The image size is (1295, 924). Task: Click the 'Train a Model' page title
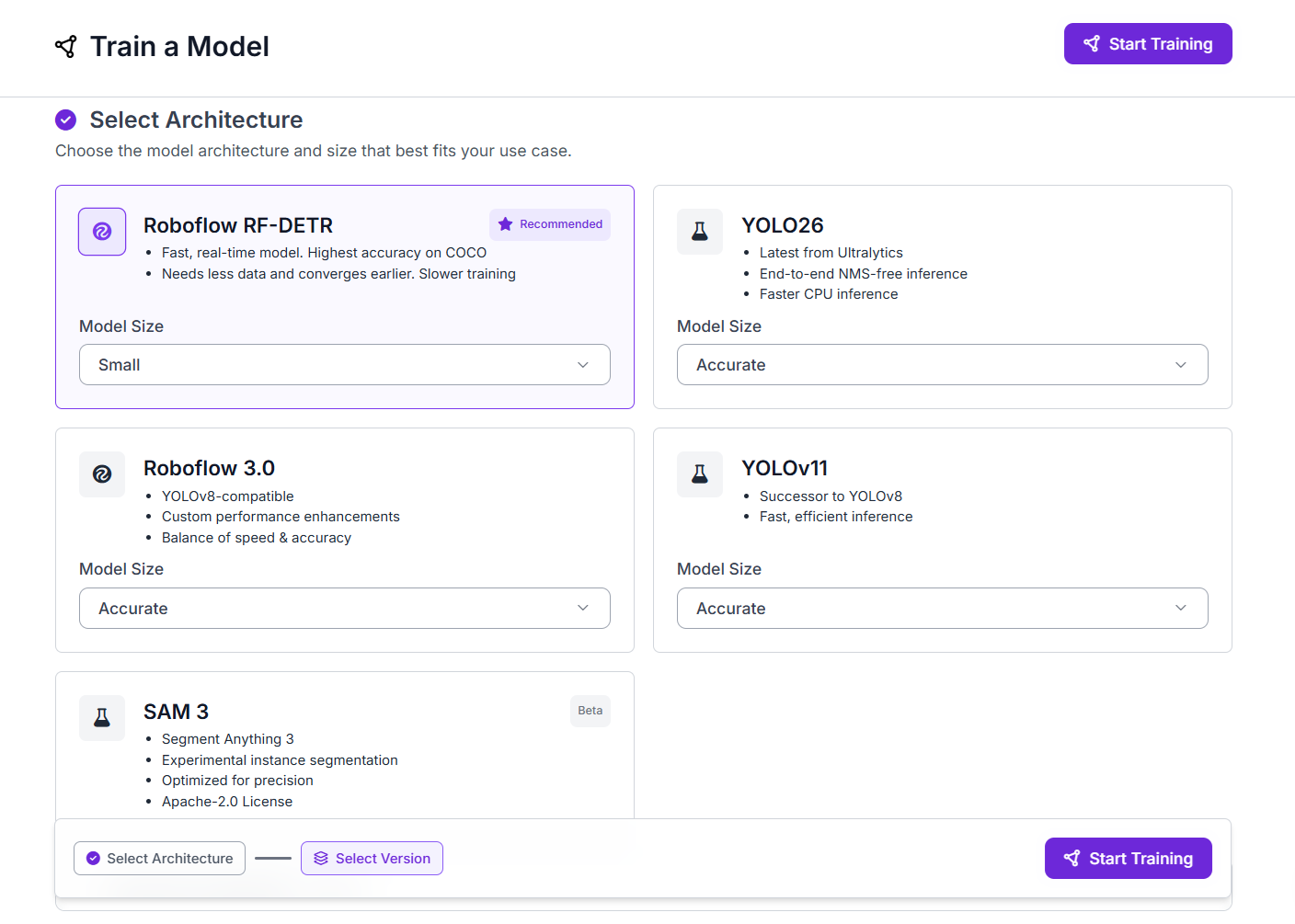coord(179,47)
